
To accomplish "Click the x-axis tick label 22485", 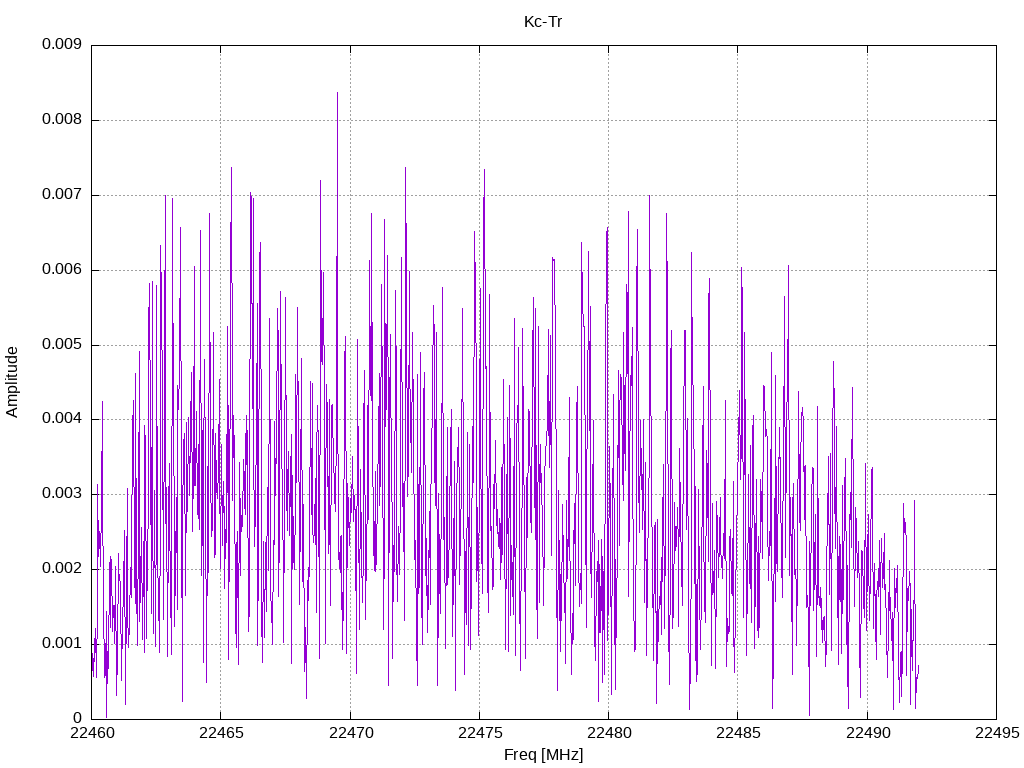I will [x=738, y=733].
